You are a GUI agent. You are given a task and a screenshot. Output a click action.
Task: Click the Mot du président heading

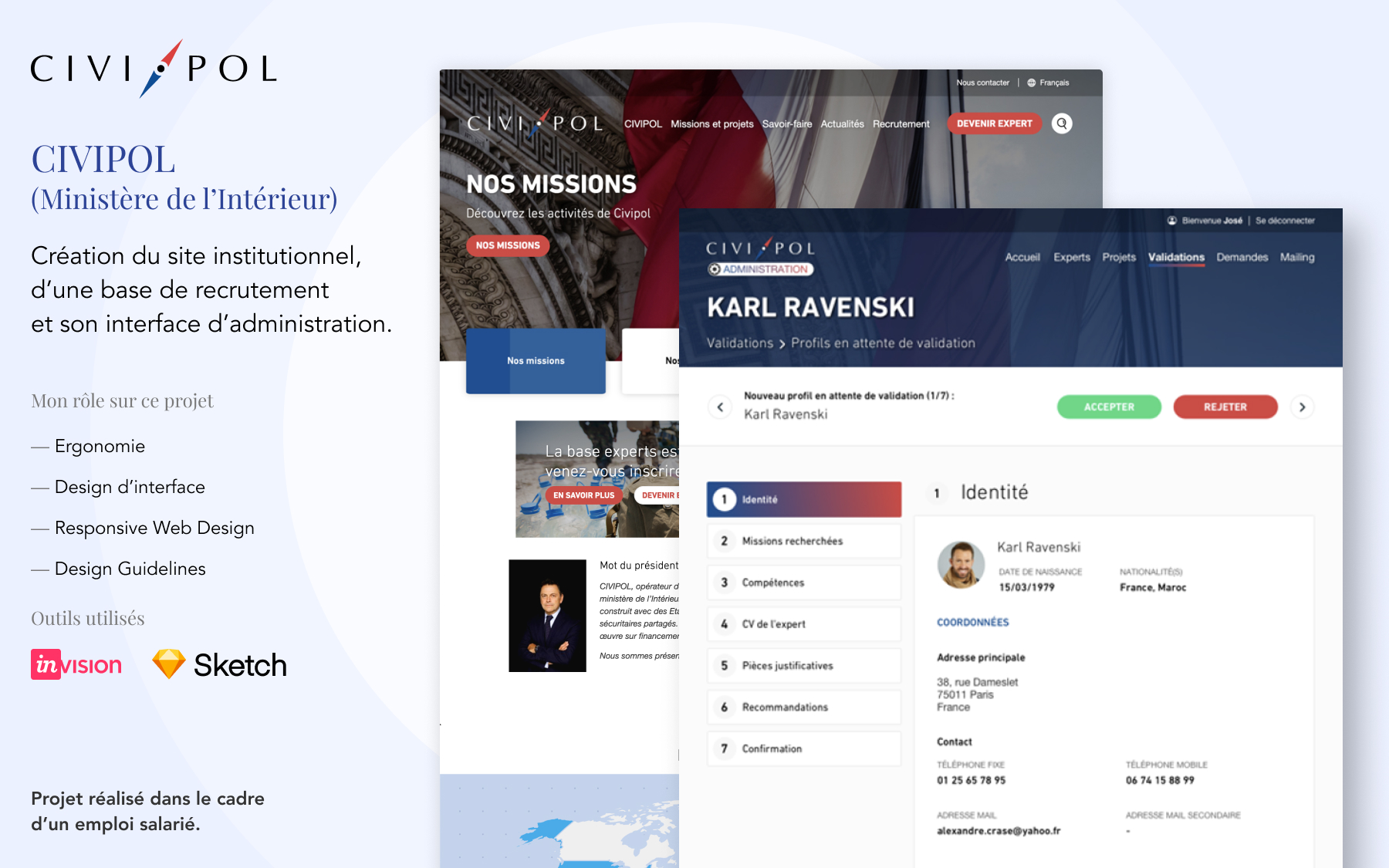coord(639,566)
